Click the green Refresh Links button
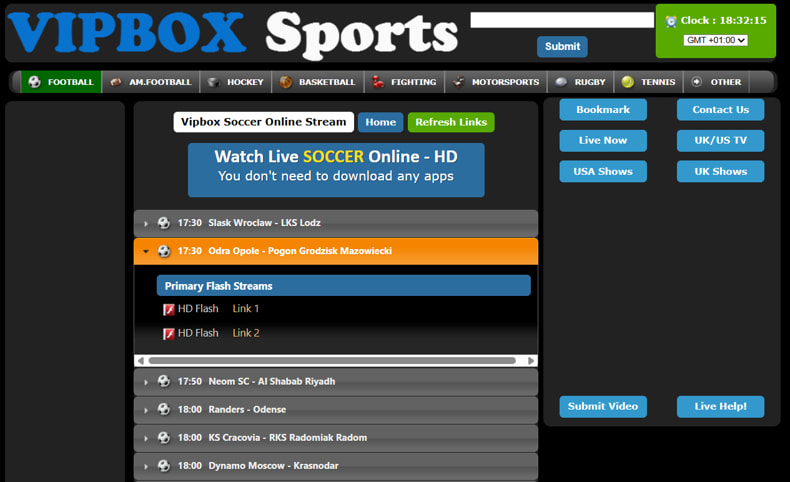 (451, 122)
